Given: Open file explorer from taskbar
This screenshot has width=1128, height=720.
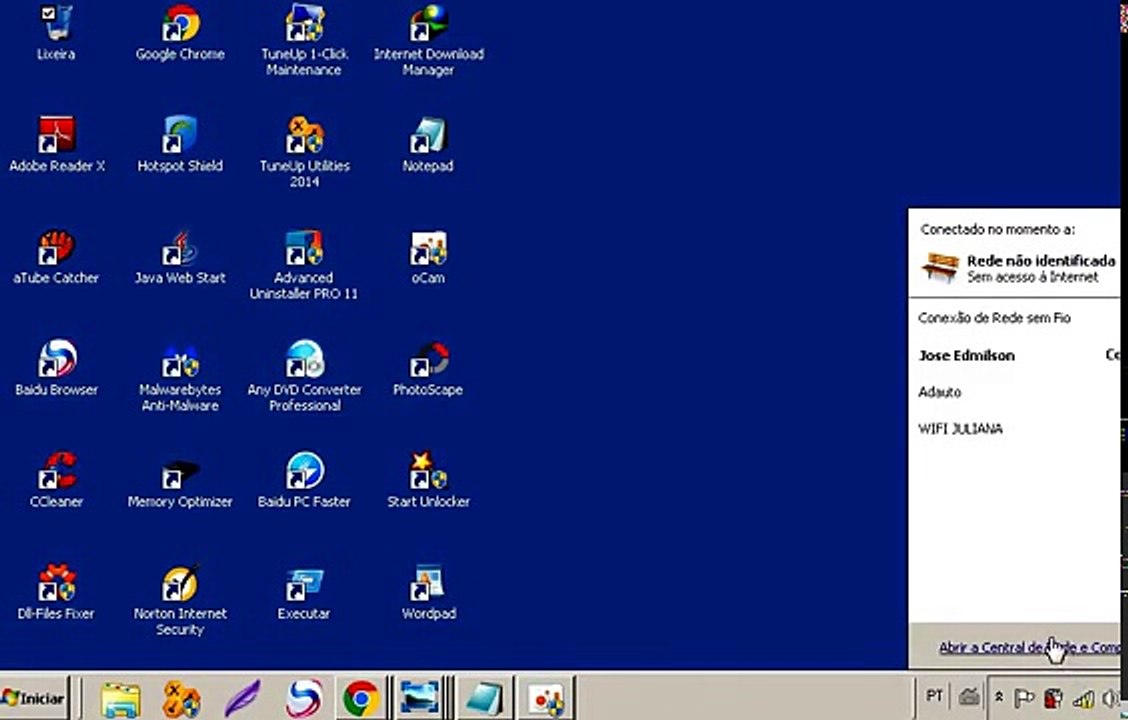Looking at the screenshot, I should pyautogui.click(x=120, y=698).
